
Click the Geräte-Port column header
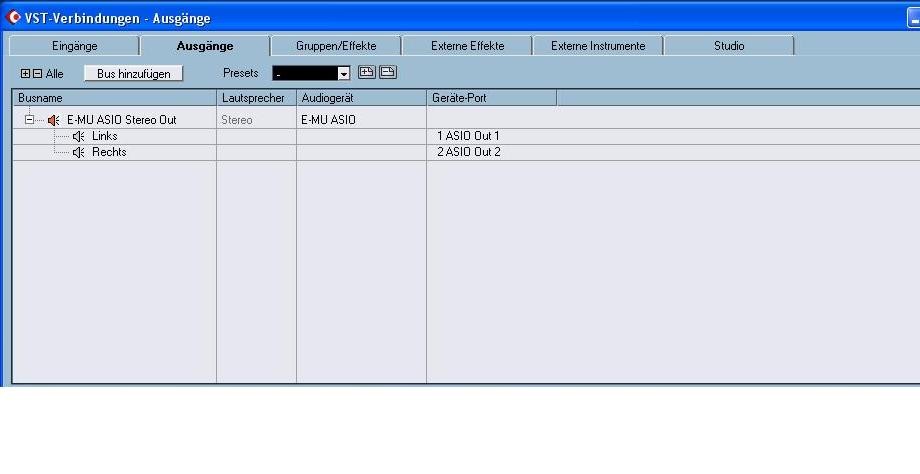point(492,98)
